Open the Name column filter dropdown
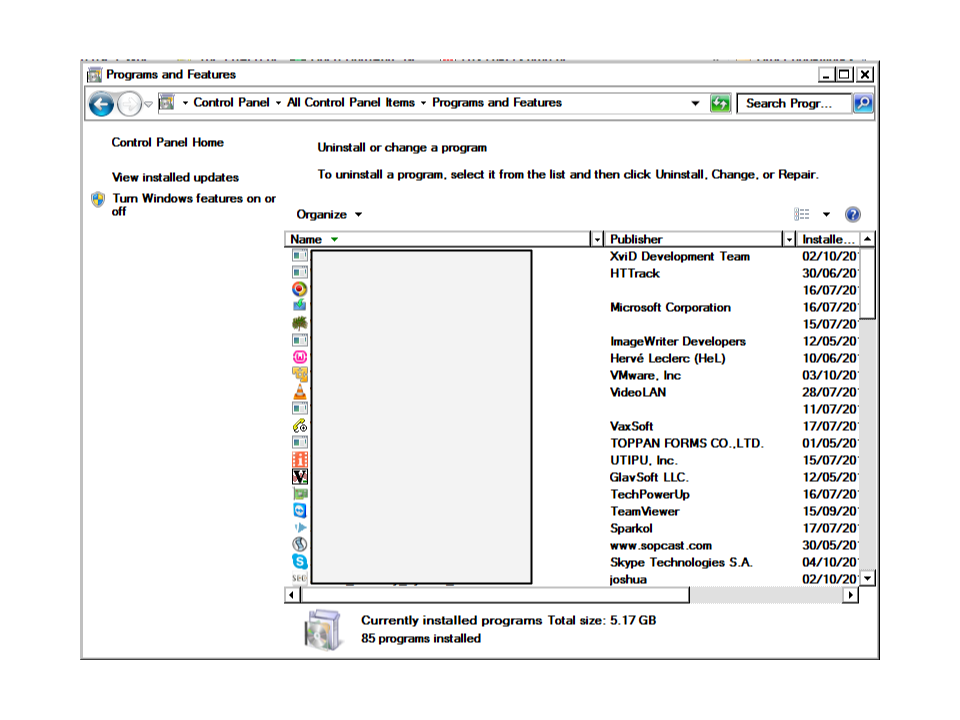The height and width of the screenshot is (720, 960). (597, 239)
